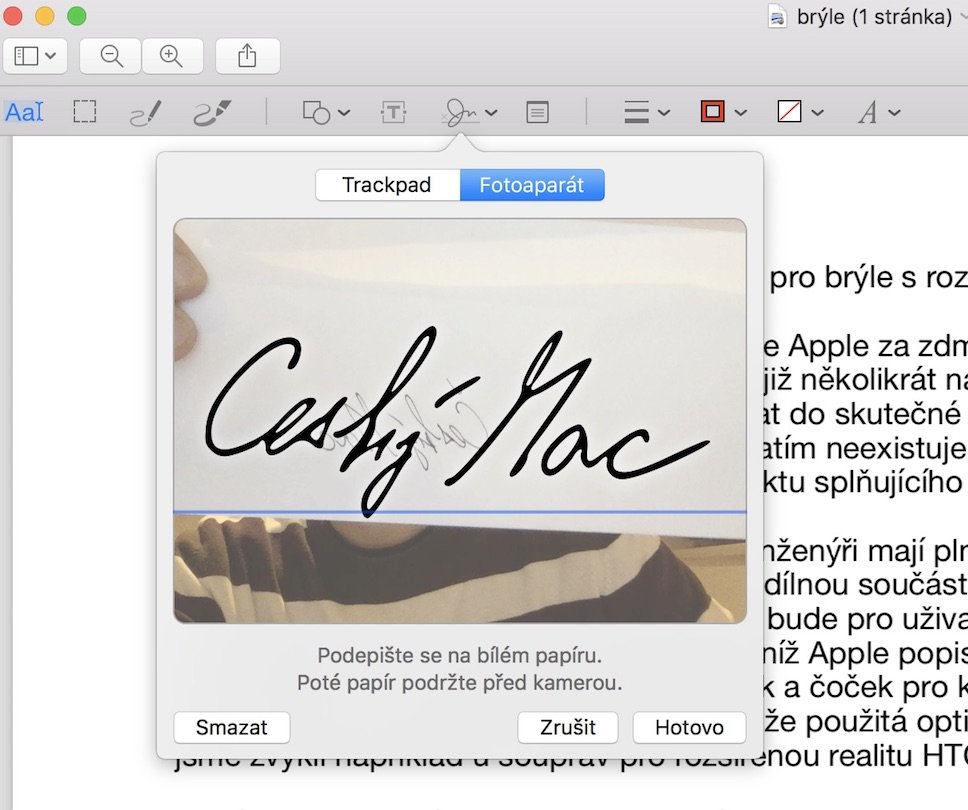Select the text selection tool

24,112
